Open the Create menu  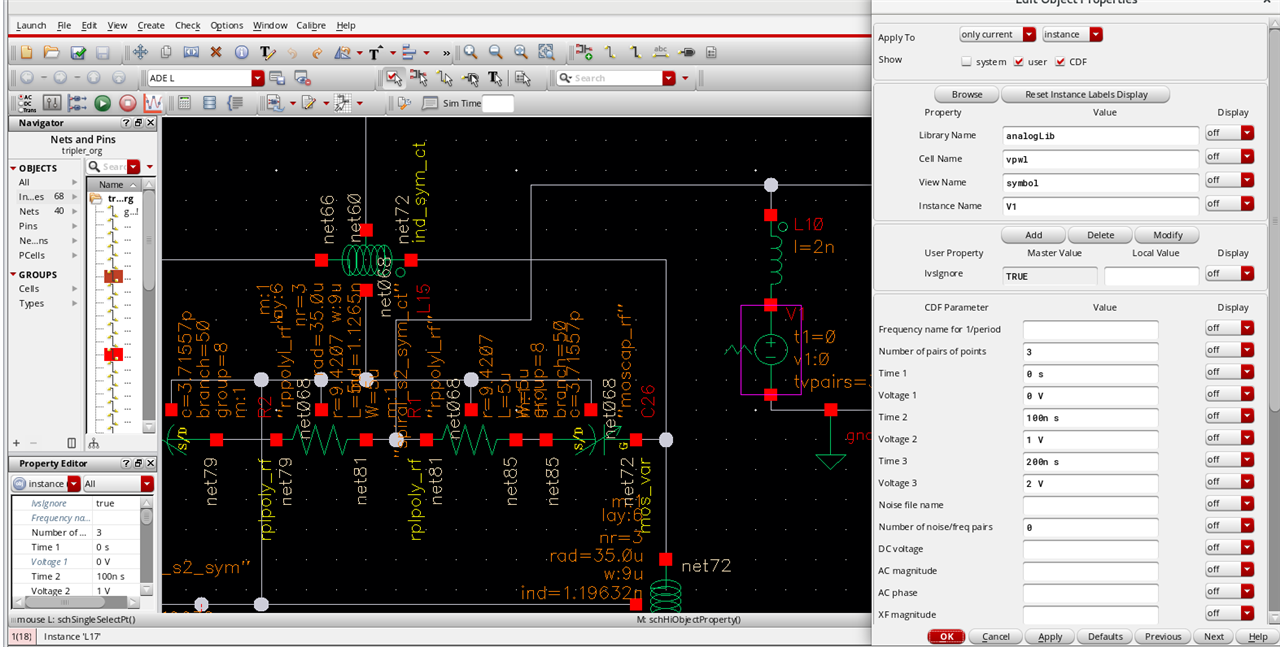151,25
